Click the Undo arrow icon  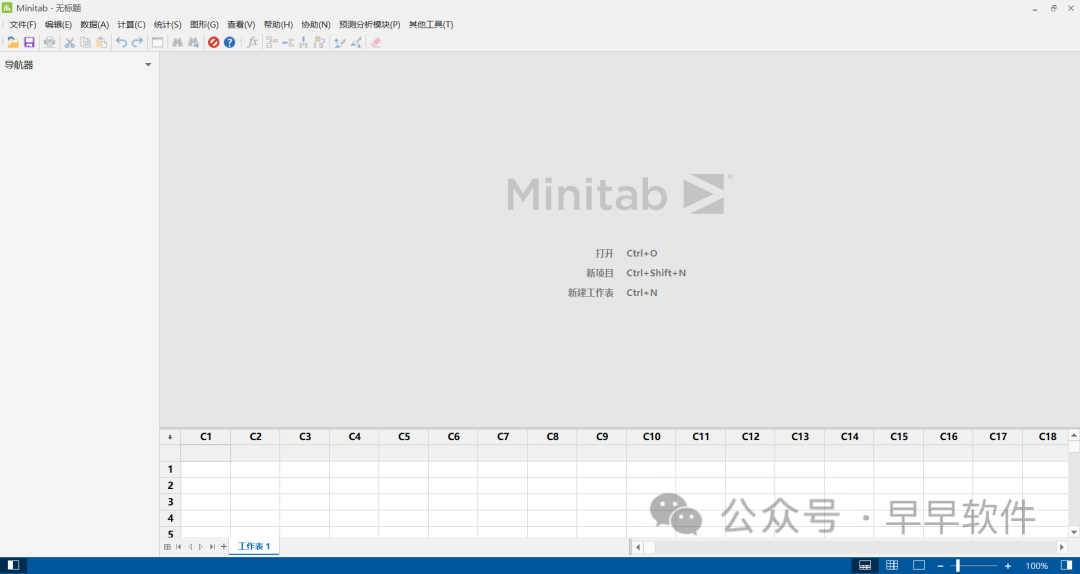pyautogui.click(x=121, y=42)
